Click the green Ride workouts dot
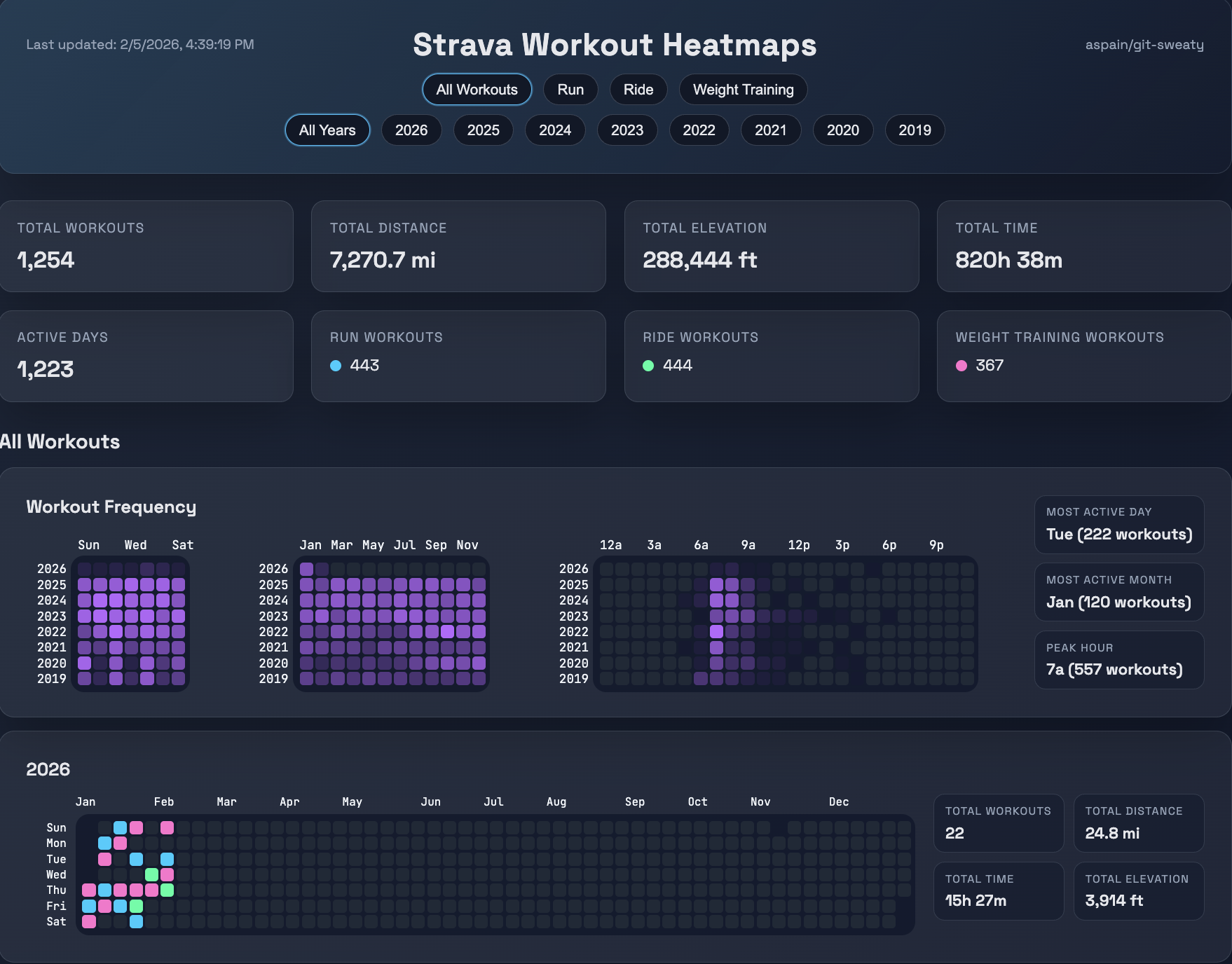Image resolution: width=1232 pixels, height=964 pixels. pyautogui.click(x=648, y=365)
